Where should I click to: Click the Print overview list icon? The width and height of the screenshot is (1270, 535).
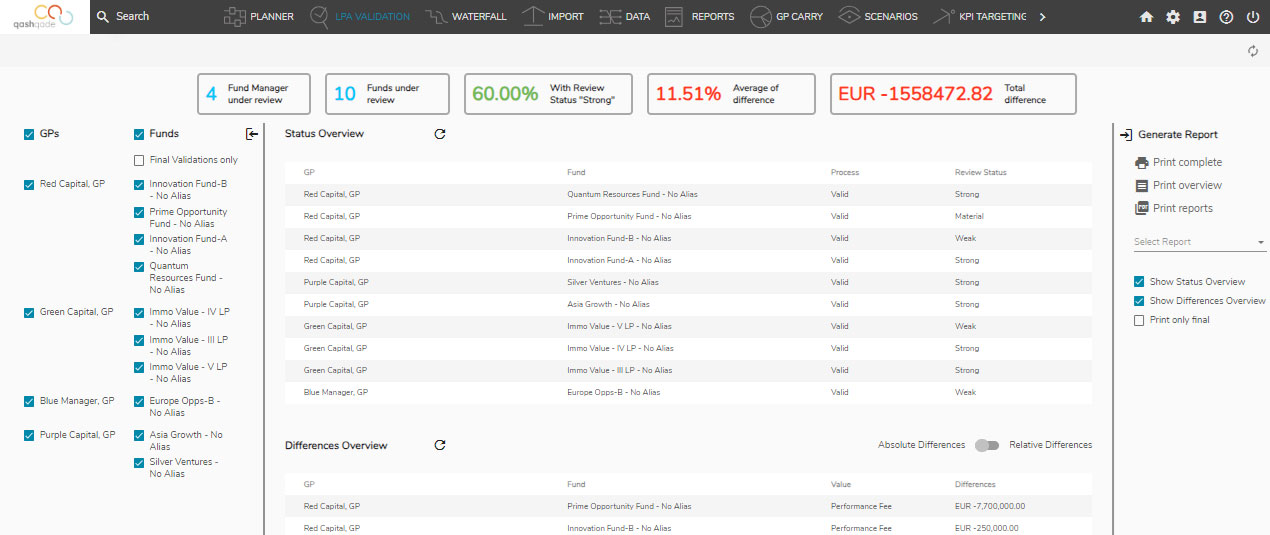(x=1142, y=185)
